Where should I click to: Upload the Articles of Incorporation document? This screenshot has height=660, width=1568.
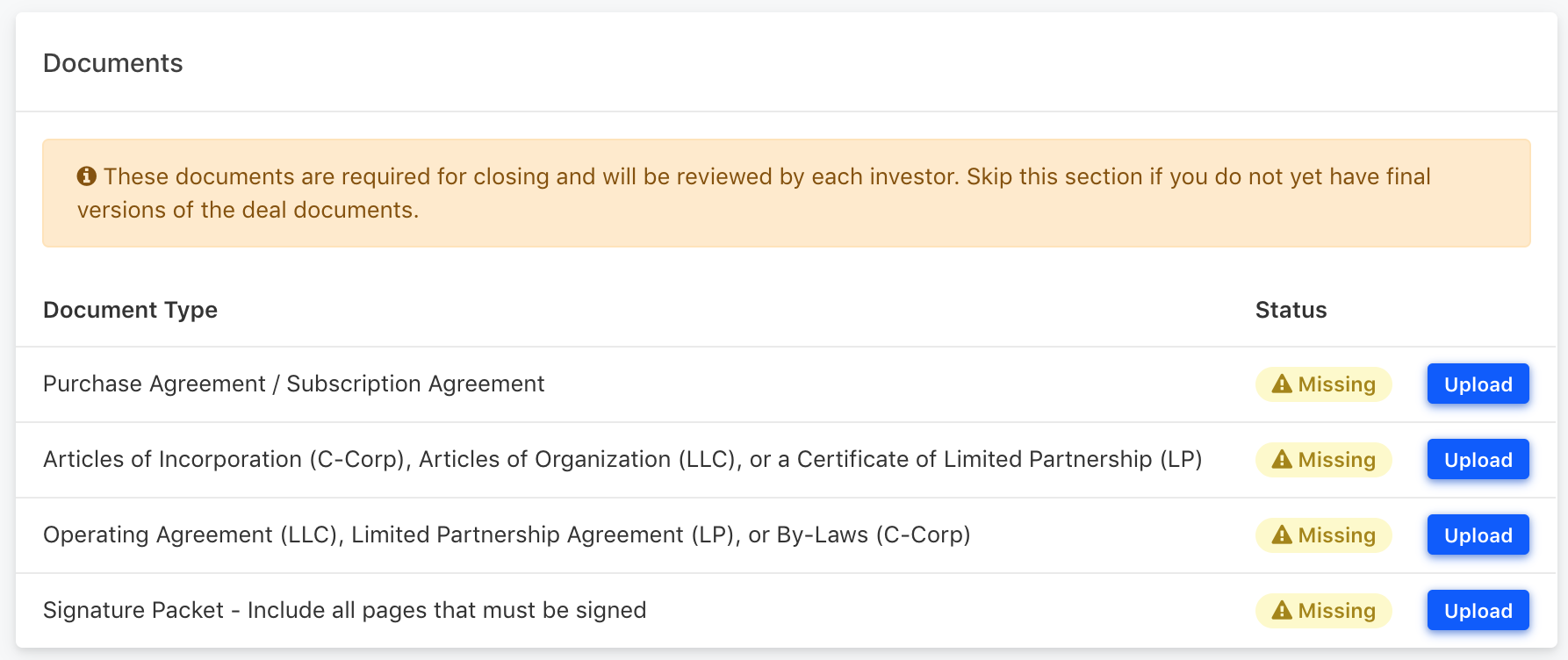pyautogui.click(x=1478, y=459)
